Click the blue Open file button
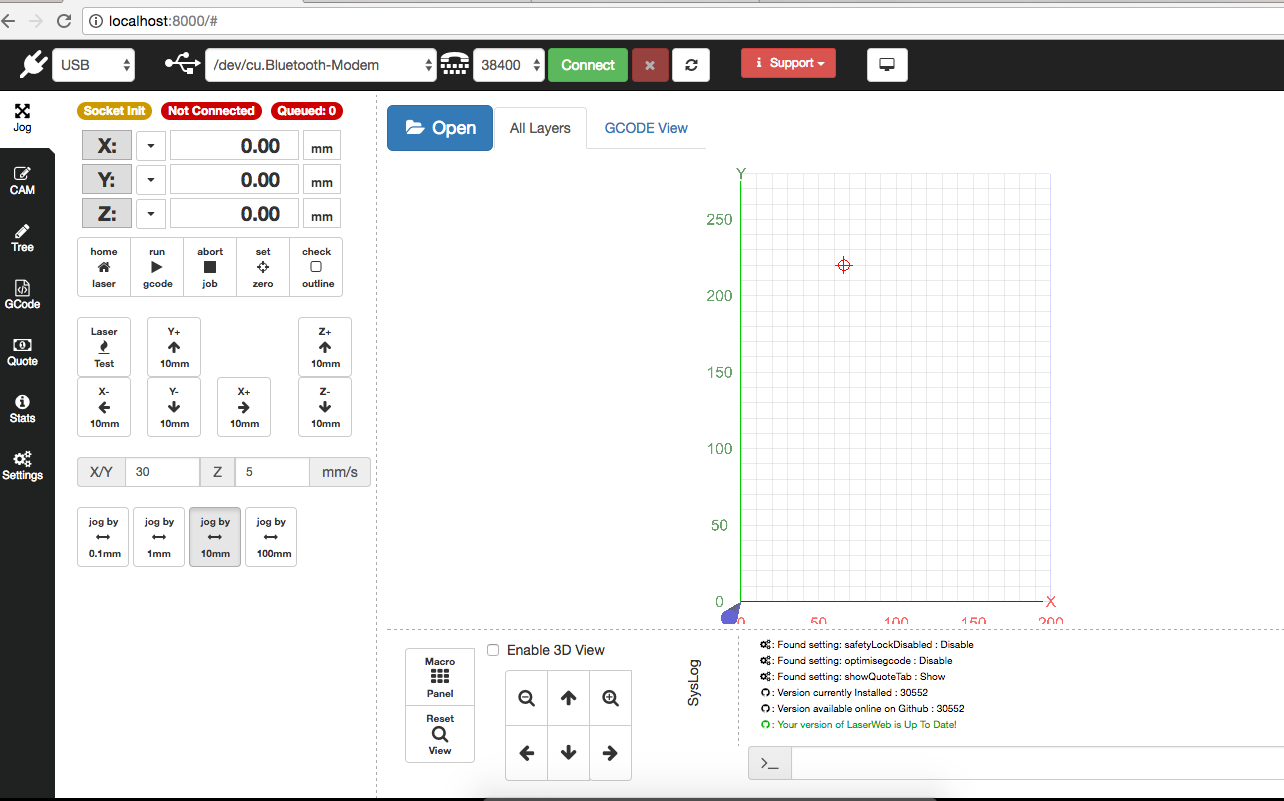Screen dimensions: 1284x801 440,128
